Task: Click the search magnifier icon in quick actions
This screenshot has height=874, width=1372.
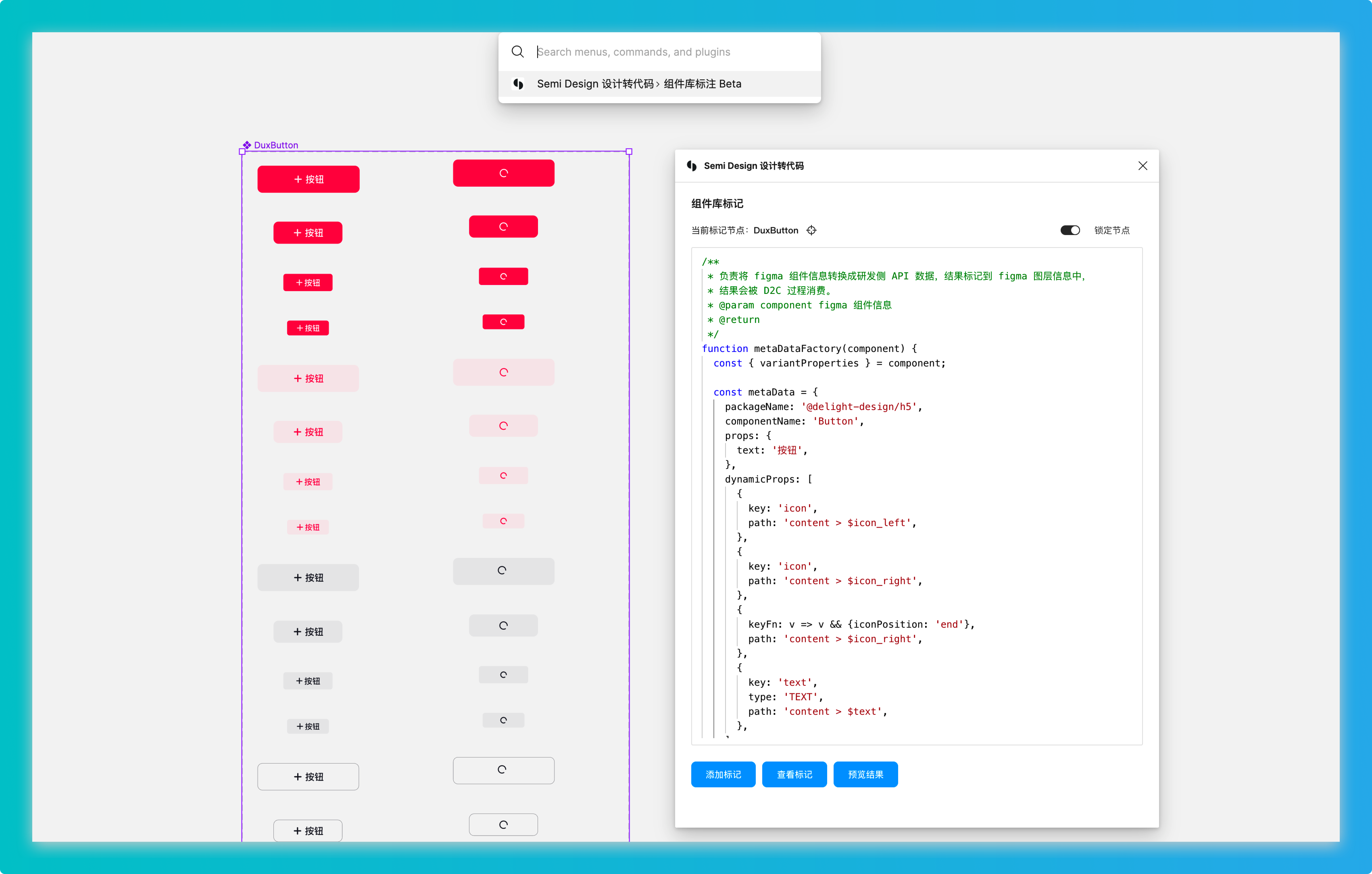Action: click(517, 52)
